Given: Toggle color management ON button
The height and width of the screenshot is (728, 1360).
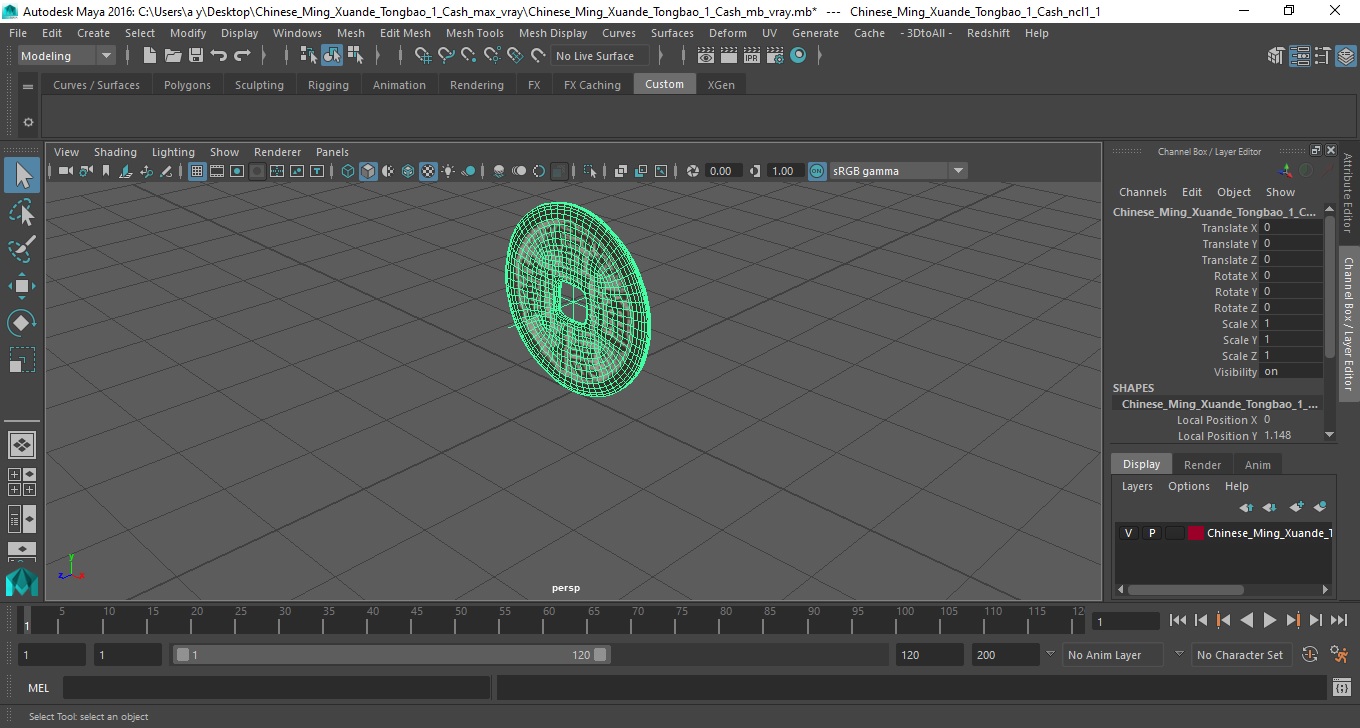Looking at the screenshot, I should [x=817, y=171].
